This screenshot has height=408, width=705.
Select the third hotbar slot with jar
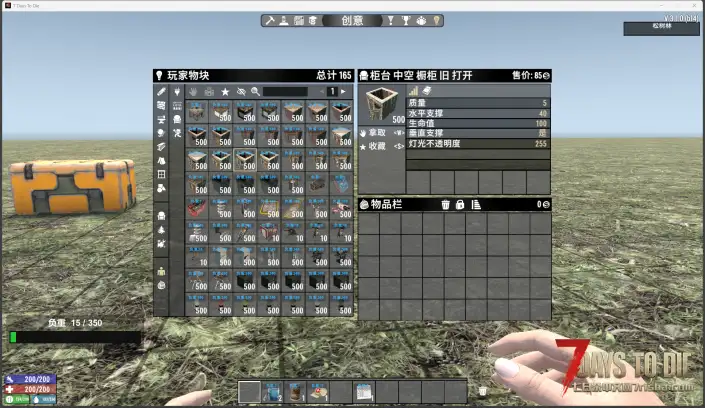point(295,392)
